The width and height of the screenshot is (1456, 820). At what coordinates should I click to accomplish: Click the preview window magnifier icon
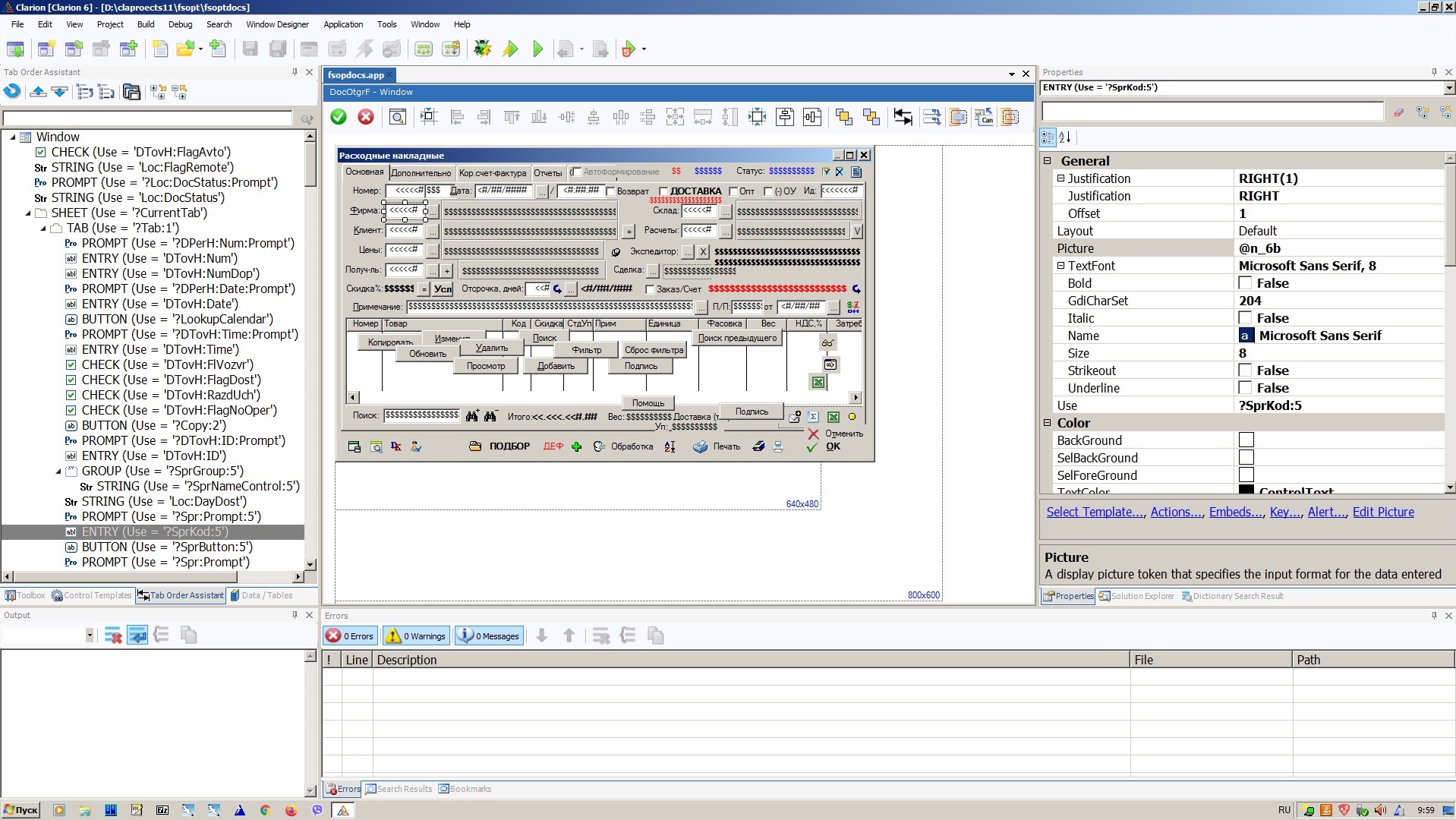pyautogui.click(x=397, y=117)
